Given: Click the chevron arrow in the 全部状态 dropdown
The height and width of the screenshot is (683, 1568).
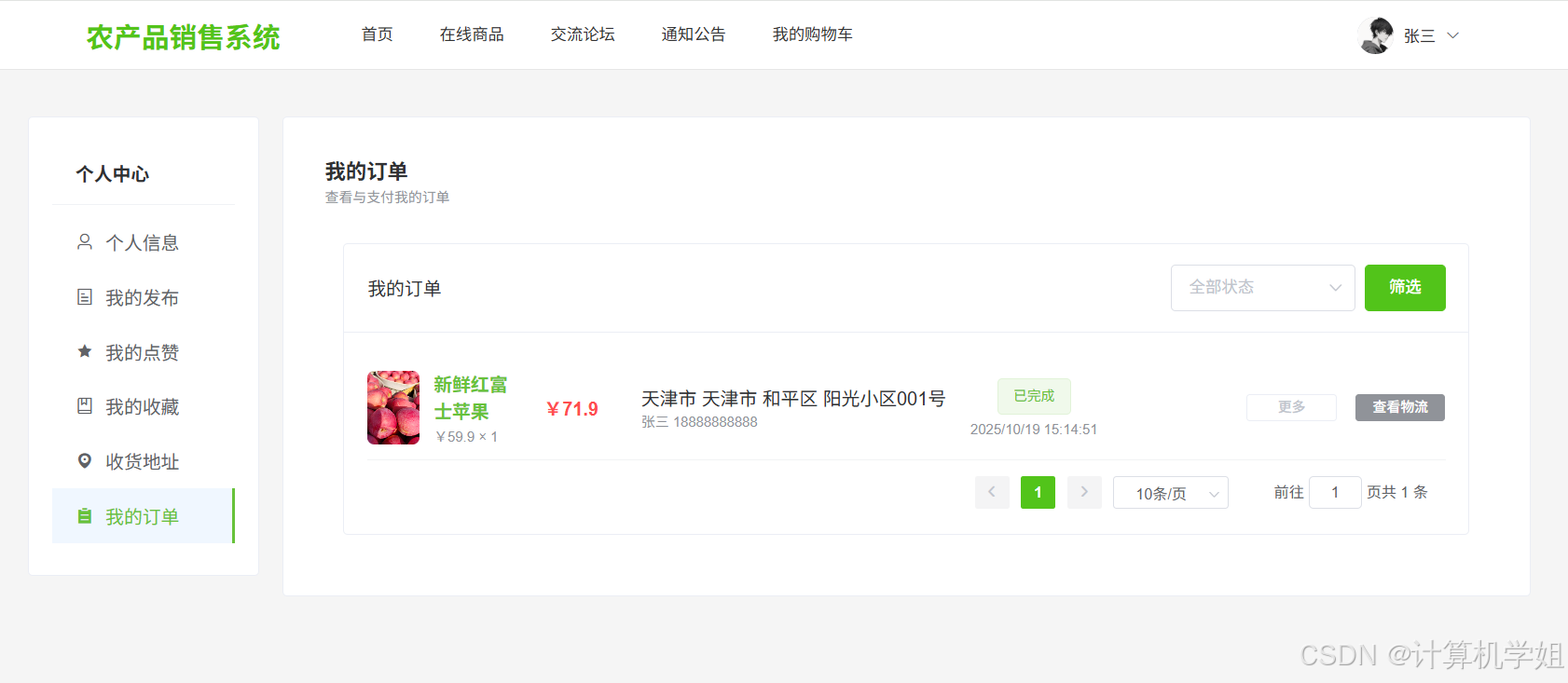Looking at the screenshot, I should 1335,288.
